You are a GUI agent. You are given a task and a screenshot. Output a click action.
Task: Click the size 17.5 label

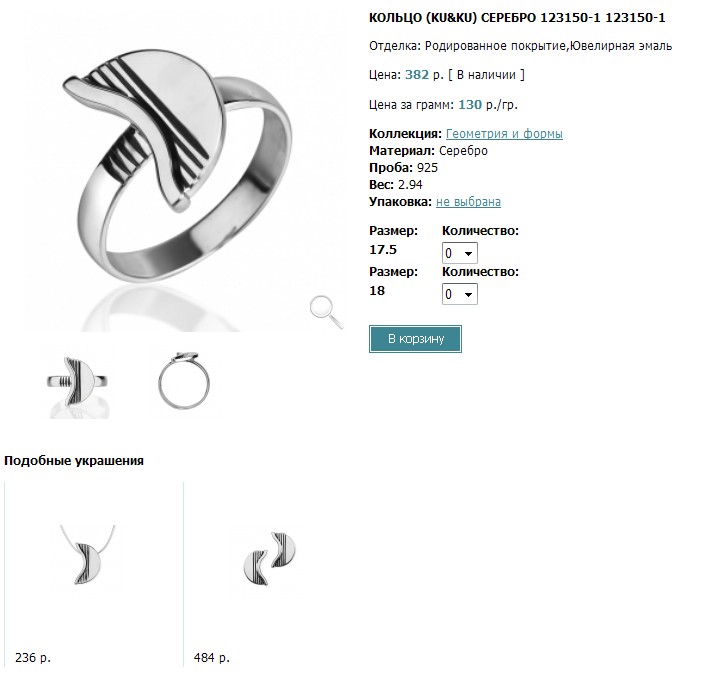[383, 250]
